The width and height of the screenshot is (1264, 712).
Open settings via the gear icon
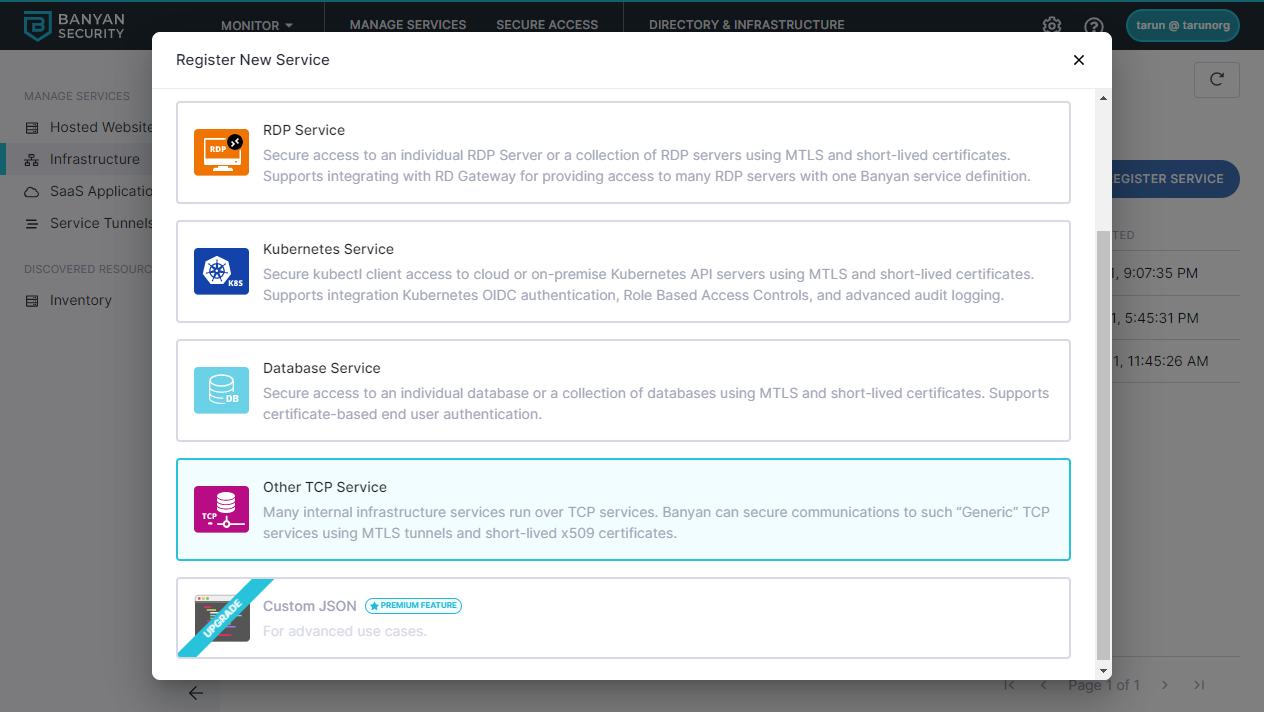click(1052, 25)
